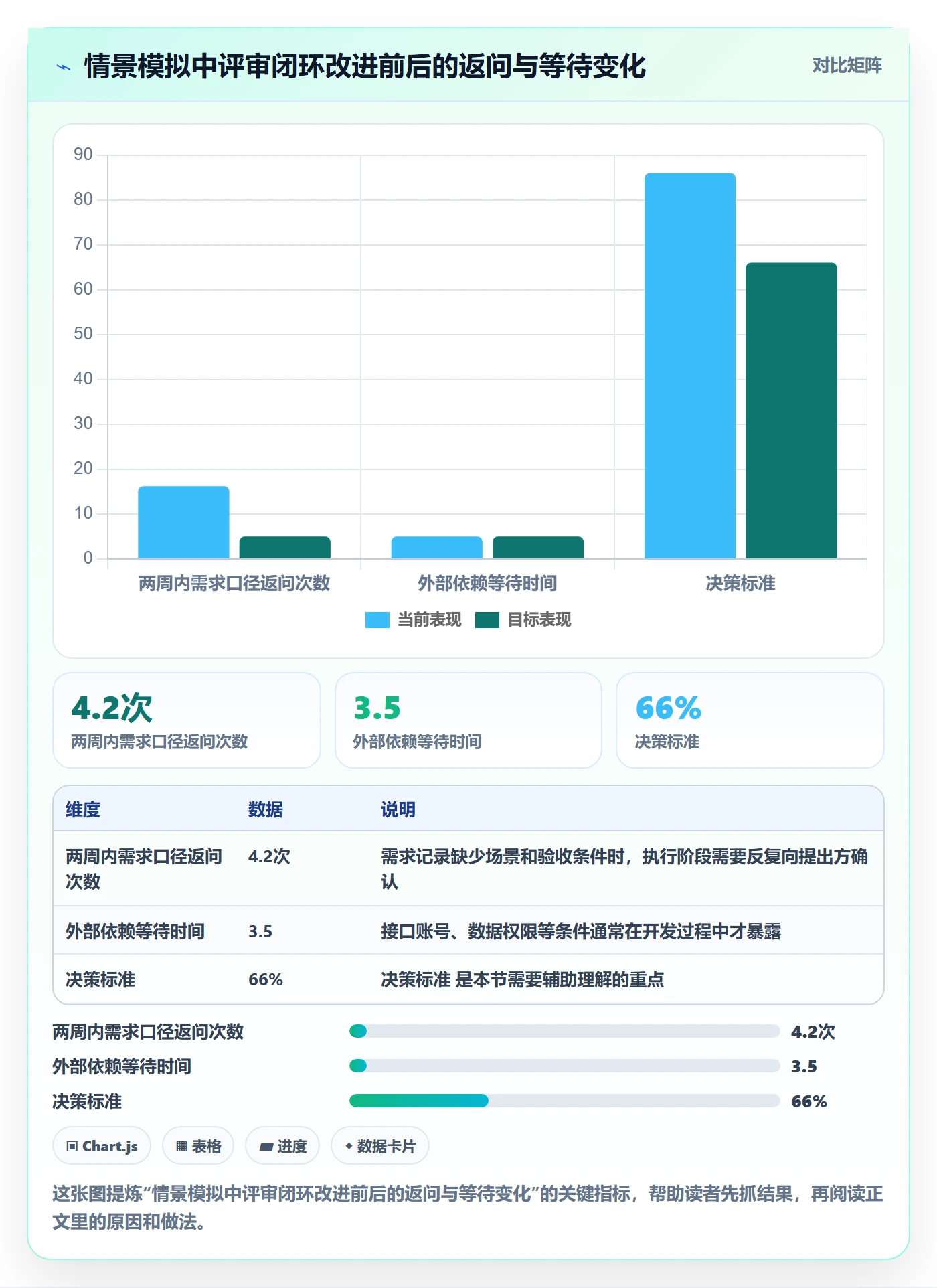The image size is (937, 1288).
Task: Click table cell 外部依赖等待时间
Action: [x=135, y=931]
